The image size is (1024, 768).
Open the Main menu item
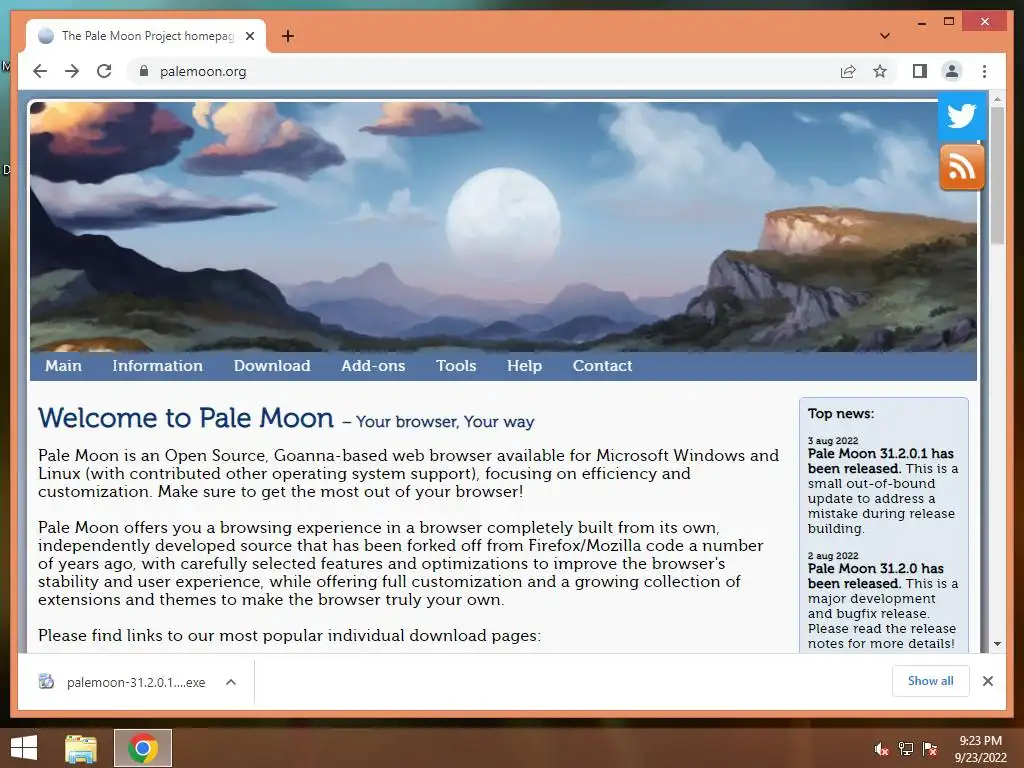[x=63, y=366]
